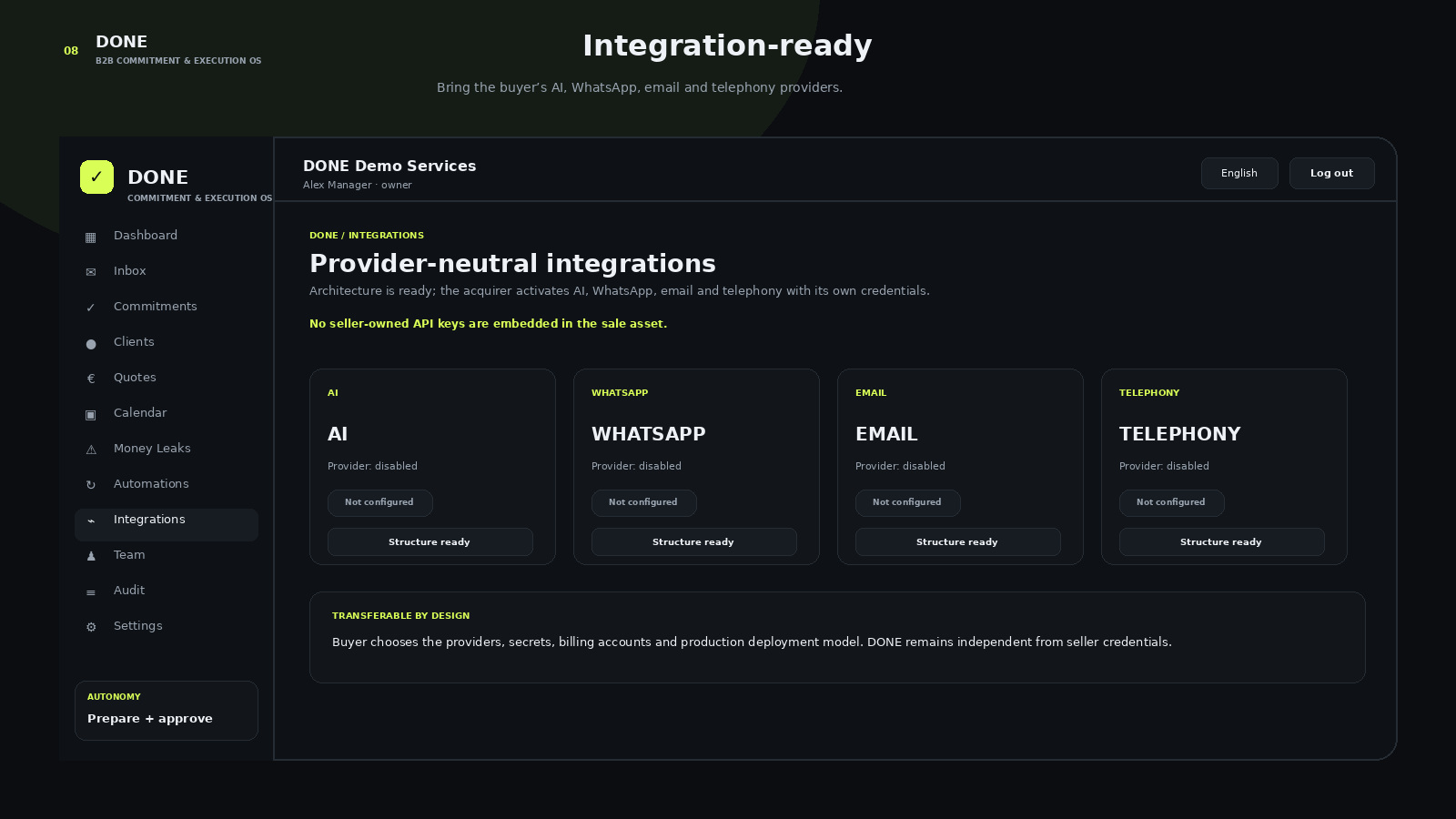
Task: Click the Audit lines icon
Action: (91, 592)
